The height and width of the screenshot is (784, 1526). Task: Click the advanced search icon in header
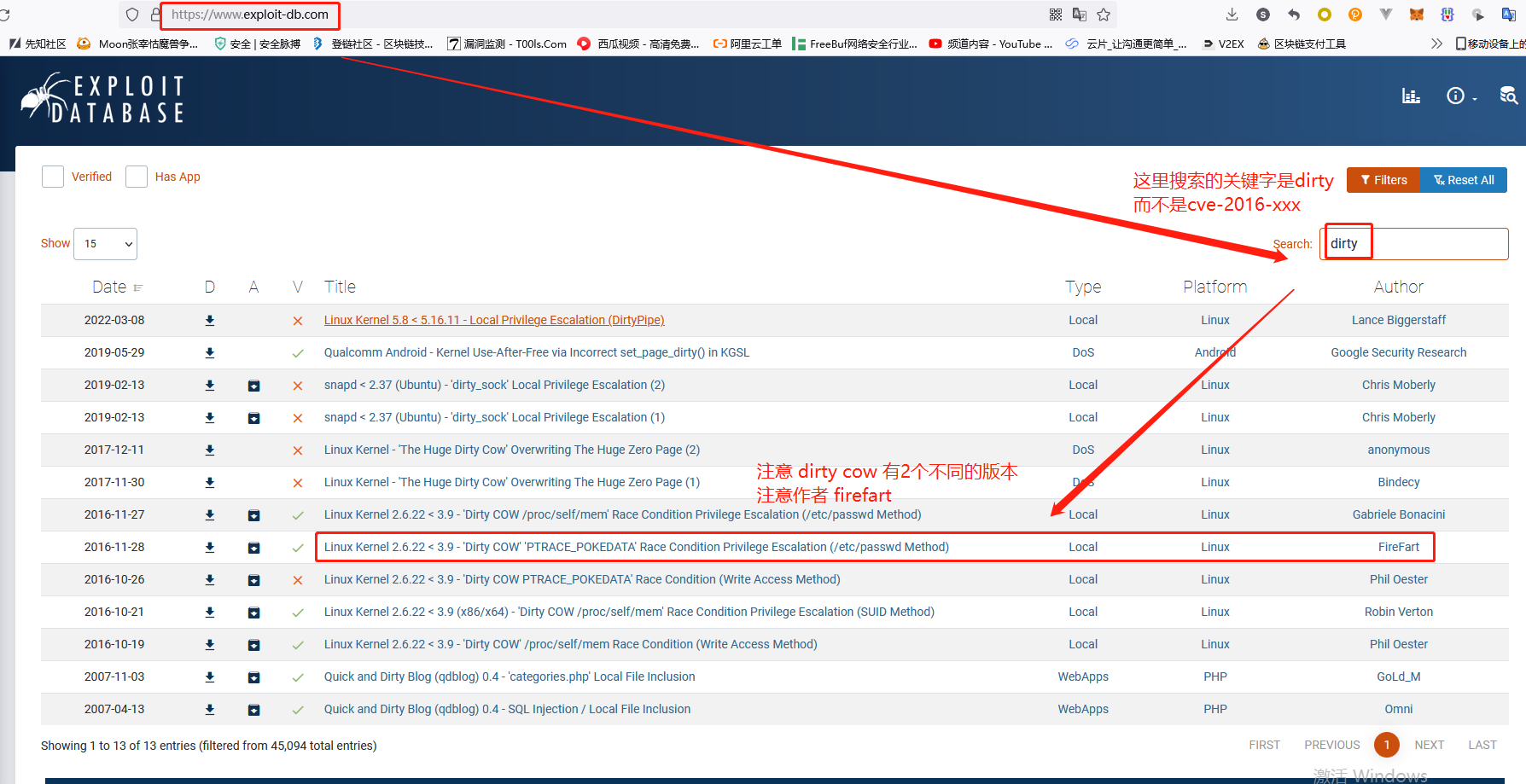(x=1508, y=96)
